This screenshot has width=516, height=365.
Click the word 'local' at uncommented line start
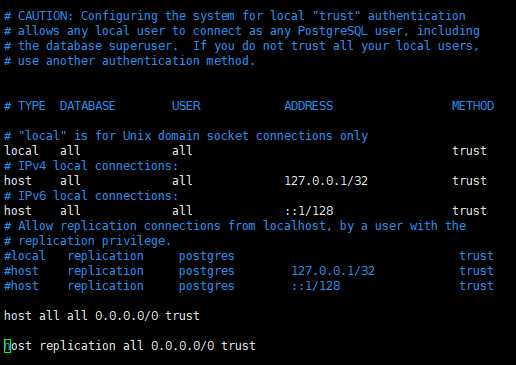(x=21, y=151)
